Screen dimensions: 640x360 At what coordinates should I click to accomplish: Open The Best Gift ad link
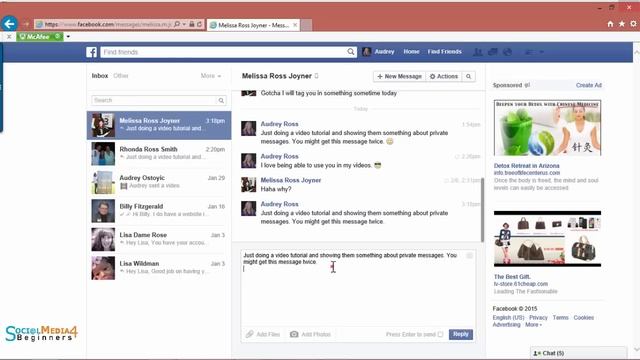point(512,277)
